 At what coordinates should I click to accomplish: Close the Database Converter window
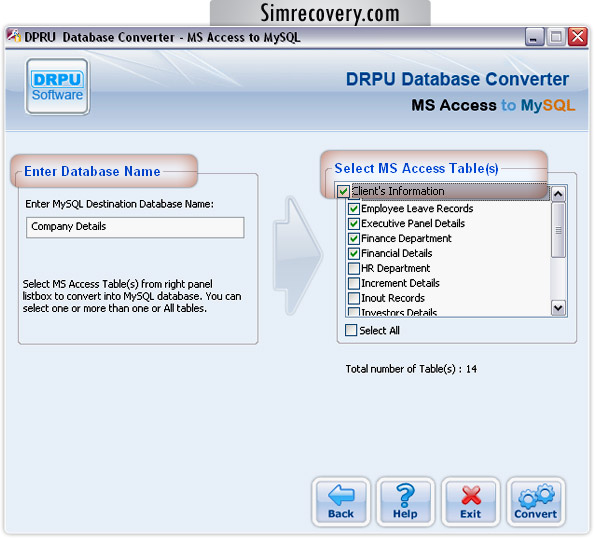[577, 37]
